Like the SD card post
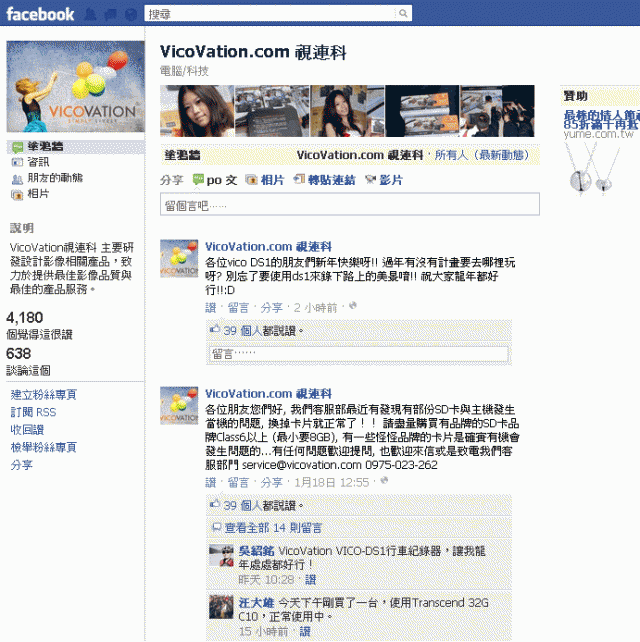Screen dimensions: 640x642 click(x=210, y=483)
